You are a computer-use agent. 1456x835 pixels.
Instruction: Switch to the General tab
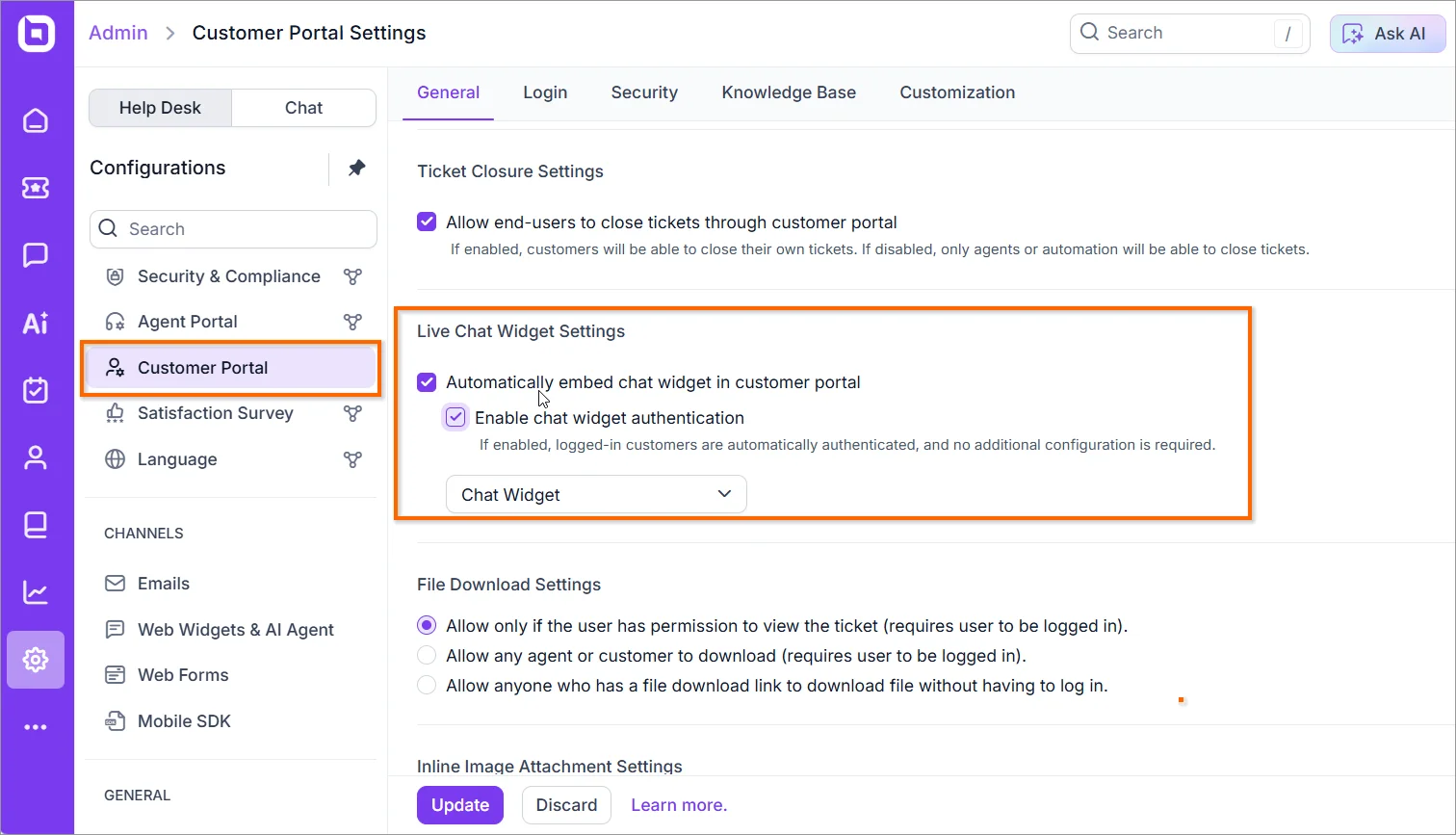click(448, 92)
